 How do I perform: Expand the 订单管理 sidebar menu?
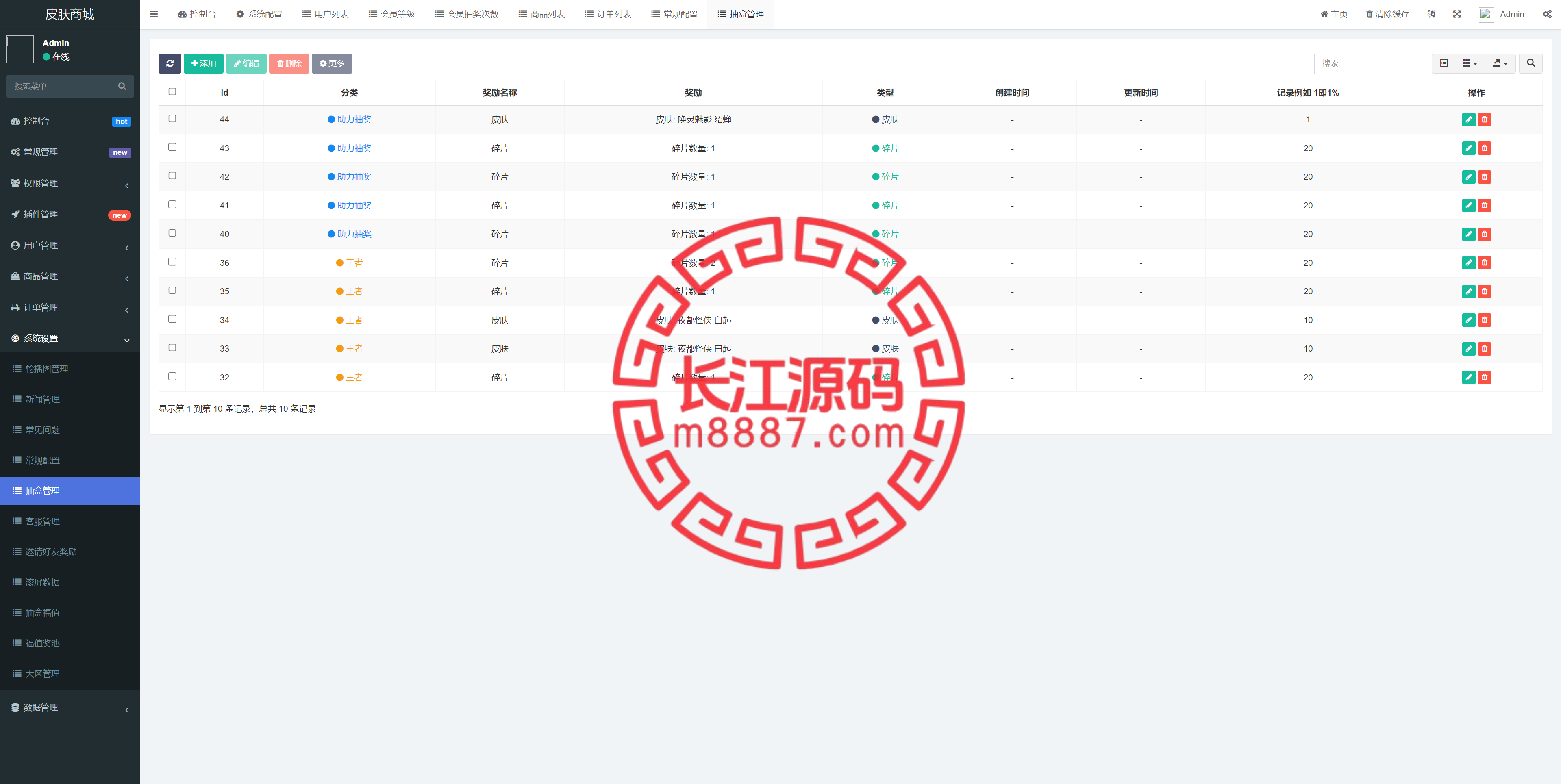click(70, 308)
